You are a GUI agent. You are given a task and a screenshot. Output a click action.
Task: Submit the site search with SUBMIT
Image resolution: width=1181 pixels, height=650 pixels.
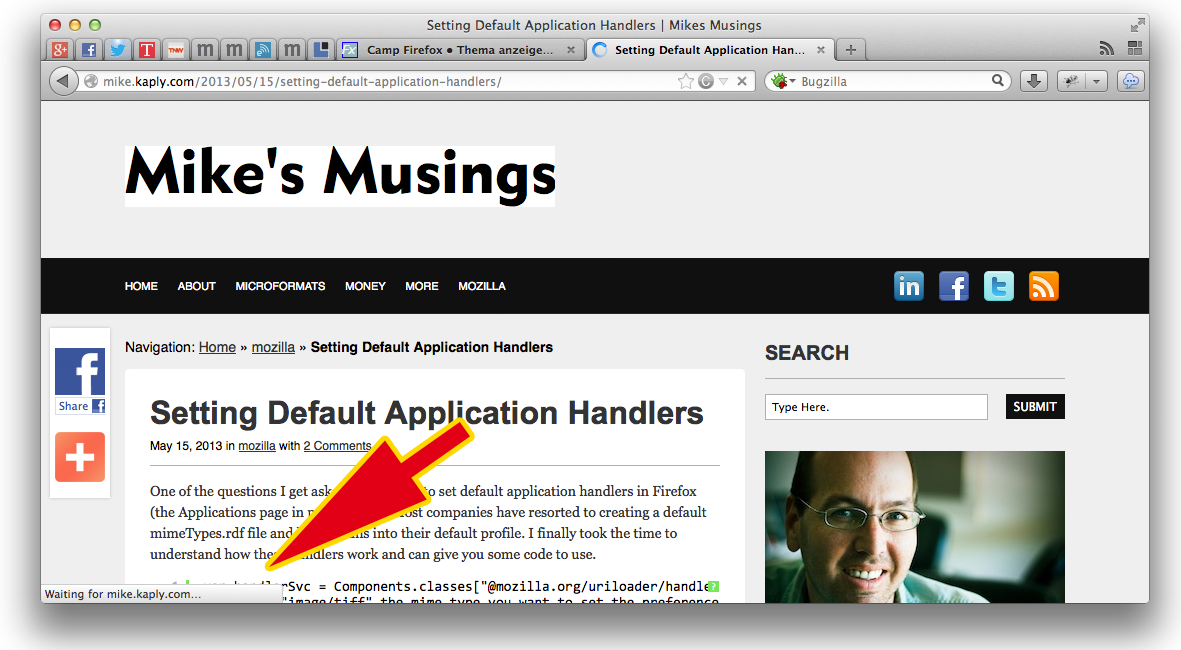point(1035,407)
